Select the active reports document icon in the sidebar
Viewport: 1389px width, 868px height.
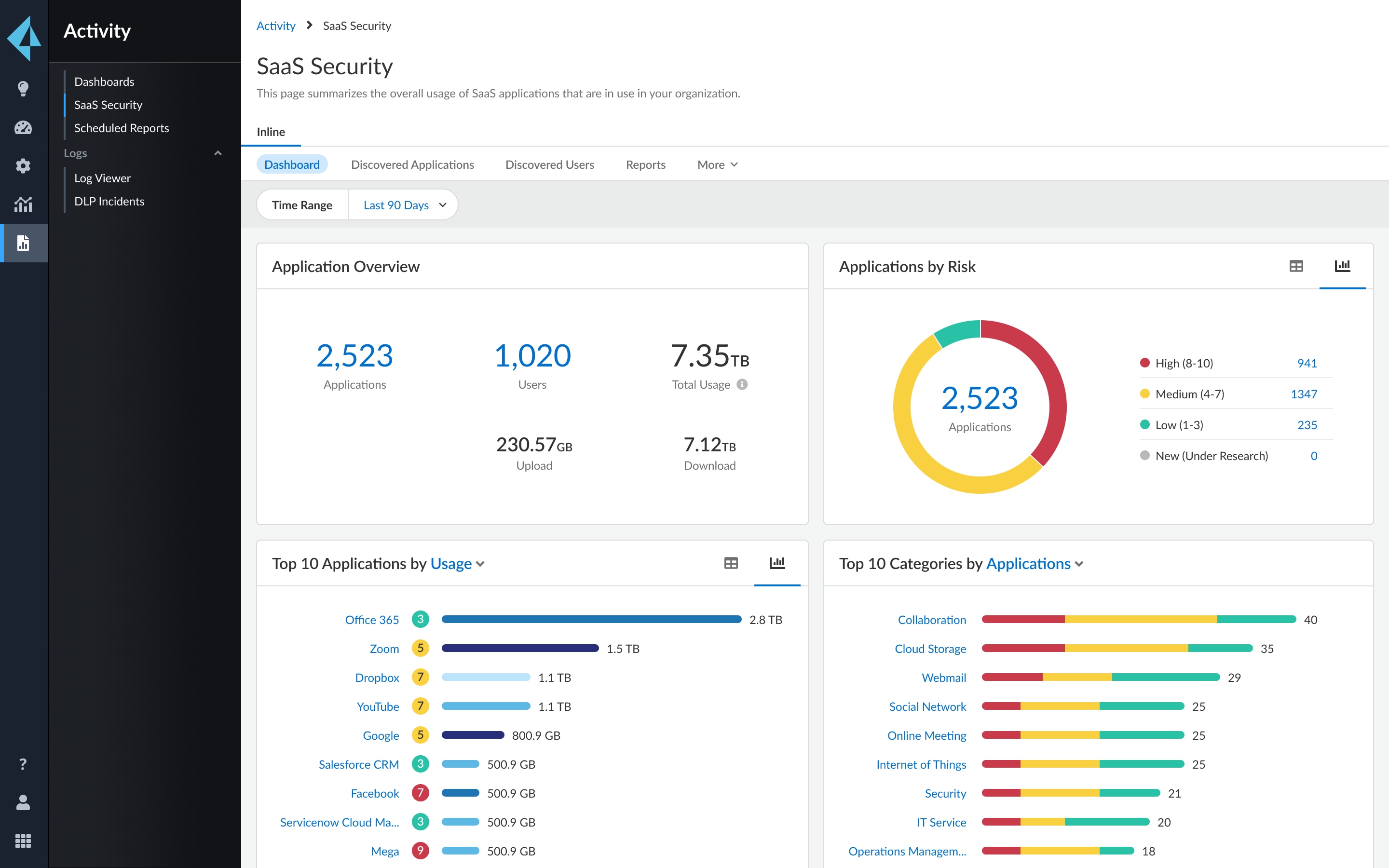23,243
